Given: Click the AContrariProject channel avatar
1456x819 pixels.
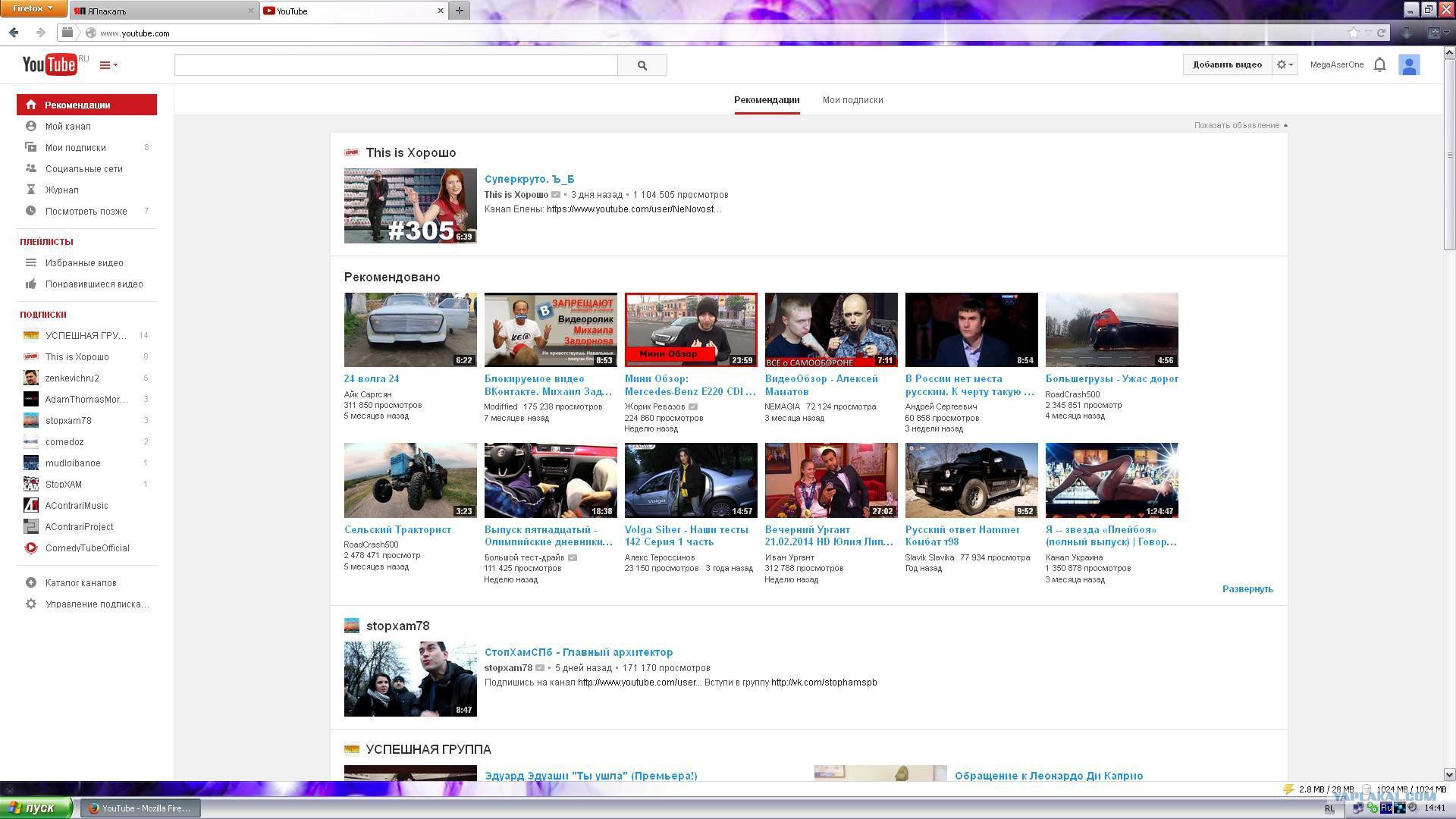Looking at the screenshot, I should [x=31, y=526].
